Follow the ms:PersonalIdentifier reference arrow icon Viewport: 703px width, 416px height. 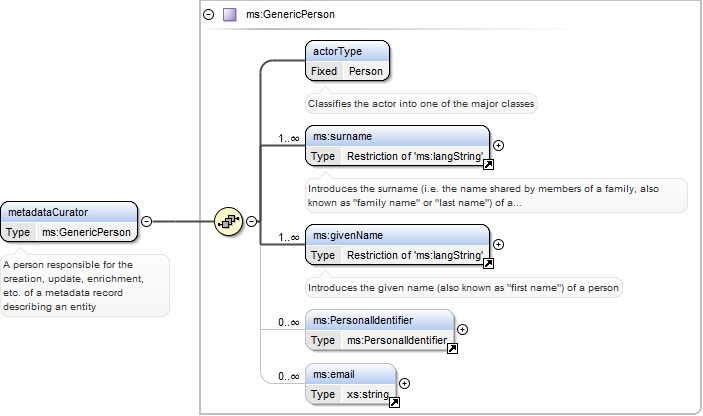[x=452, y=348]
